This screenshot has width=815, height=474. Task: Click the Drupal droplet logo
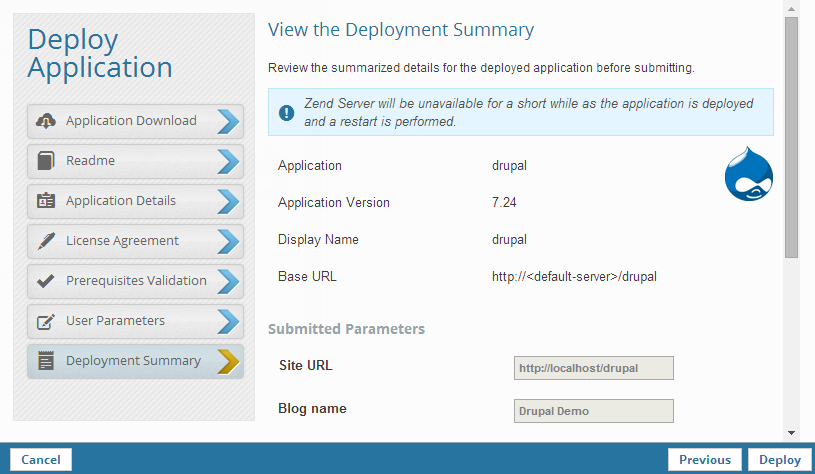coord(748,174)
